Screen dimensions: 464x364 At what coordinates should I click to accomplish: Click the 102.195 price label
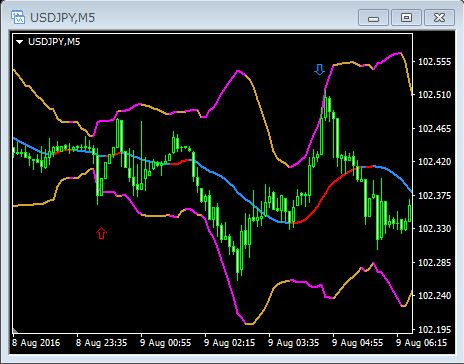point(434,329)
